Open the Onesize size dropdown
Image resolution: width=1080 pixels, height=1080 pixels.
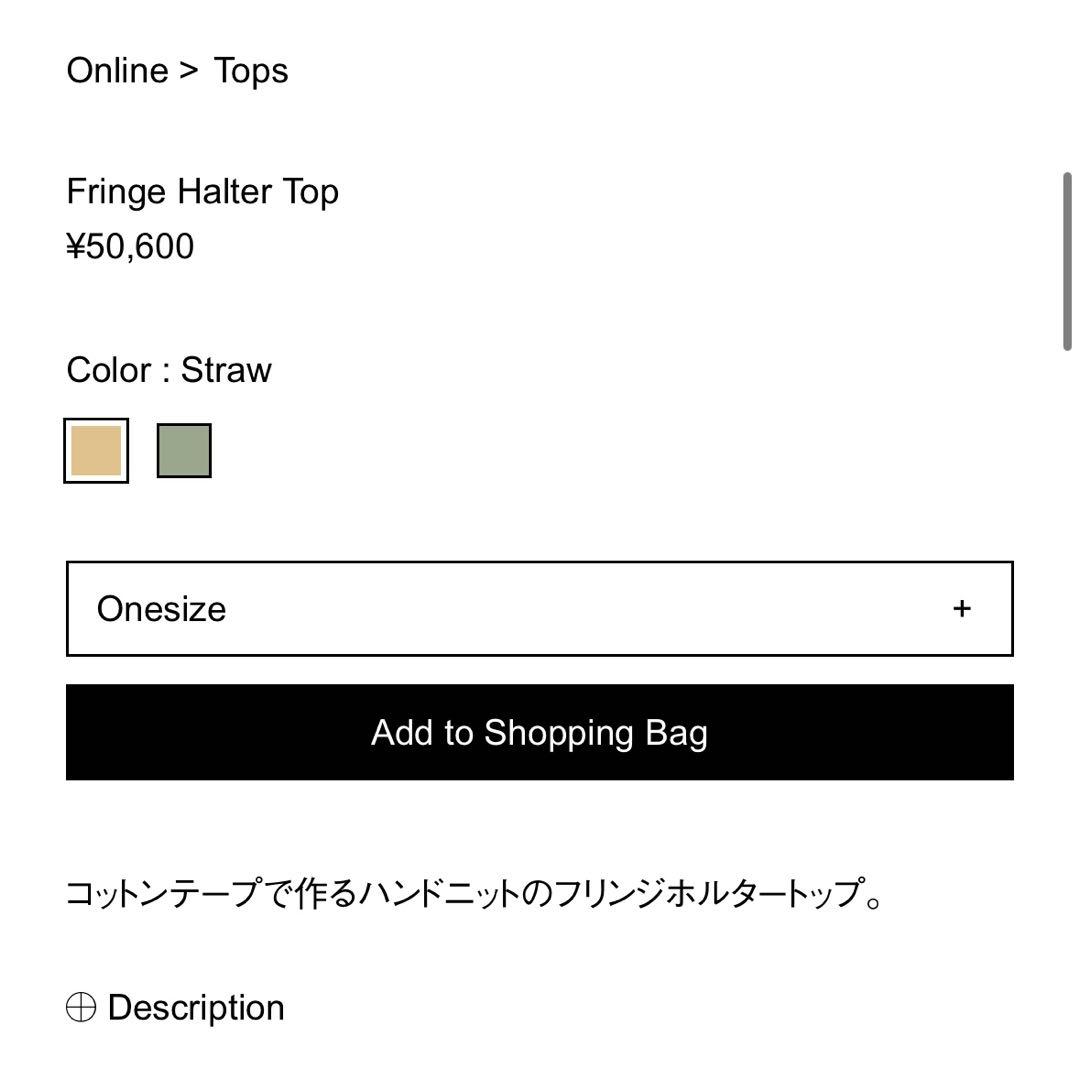point(540,608)
